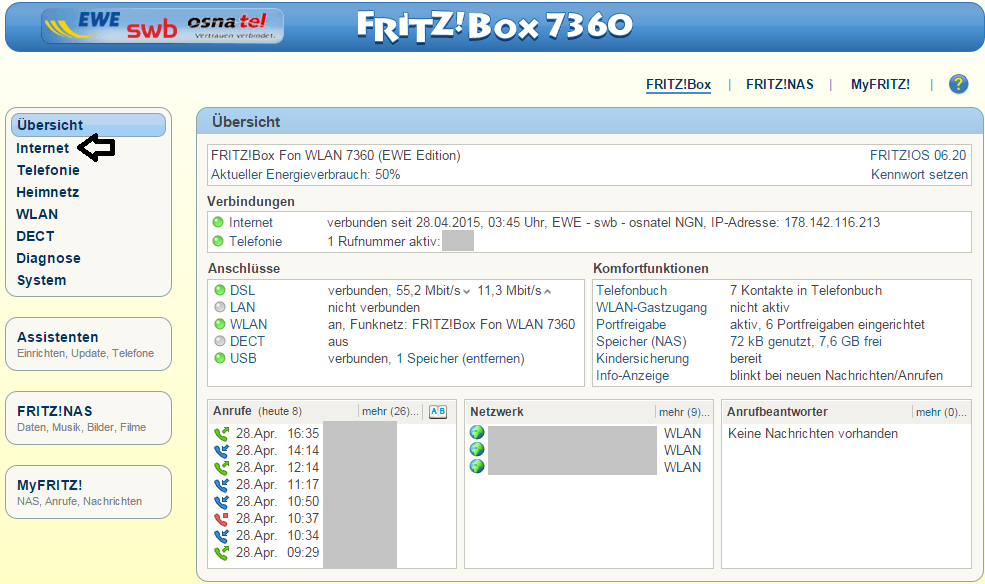Click the green status LED next to DSL
This screenshot has width=985, height=584.
220,290
